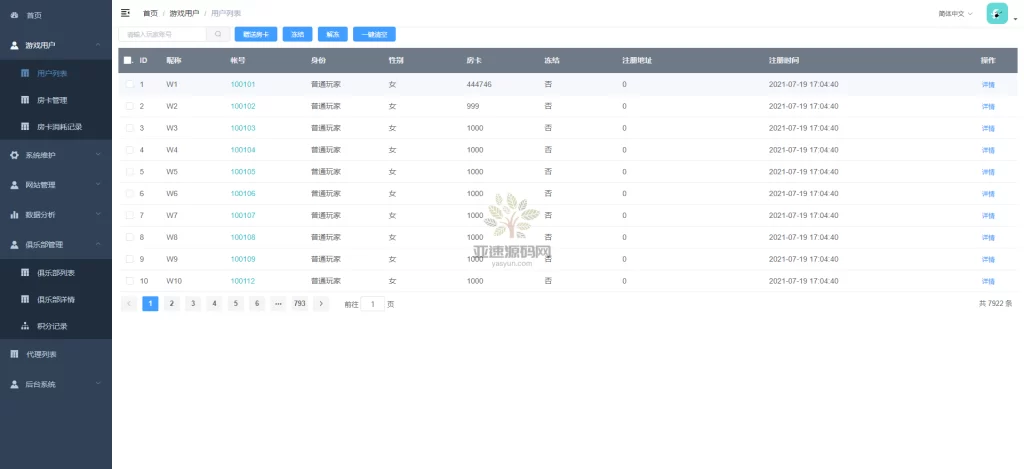Open account link 100102

point(243,106)
